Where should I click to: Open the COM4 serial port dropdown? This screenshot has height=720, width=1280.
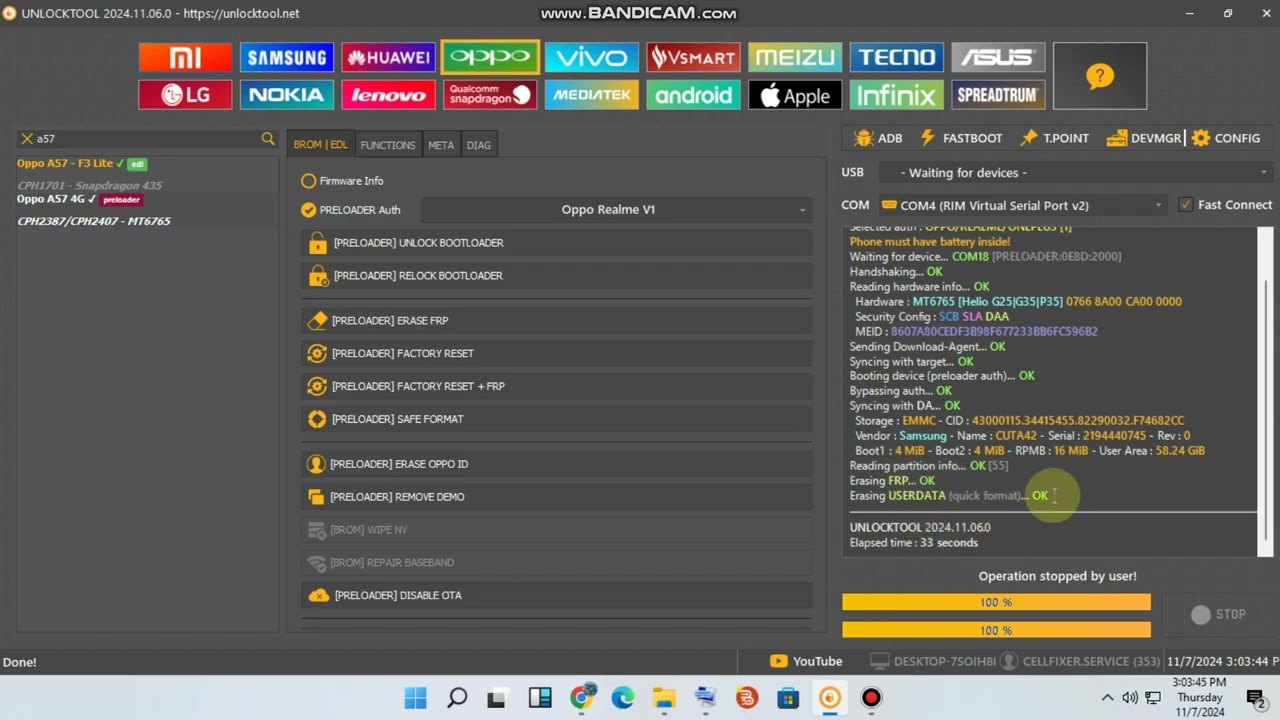pyautogui.click(x=1022, y=205)
